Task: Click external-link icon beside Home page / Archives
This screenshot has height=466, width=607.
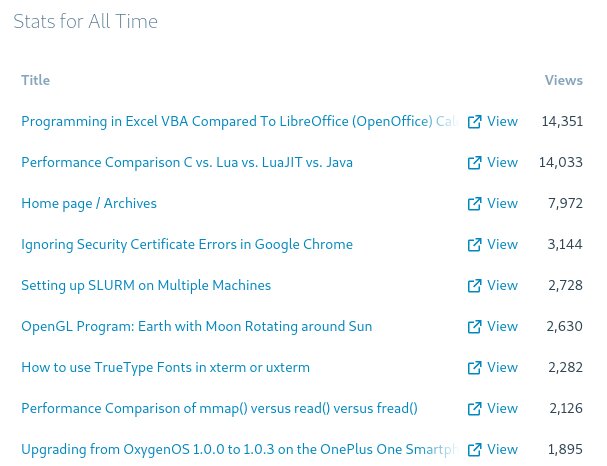Action: pos(475,204)
